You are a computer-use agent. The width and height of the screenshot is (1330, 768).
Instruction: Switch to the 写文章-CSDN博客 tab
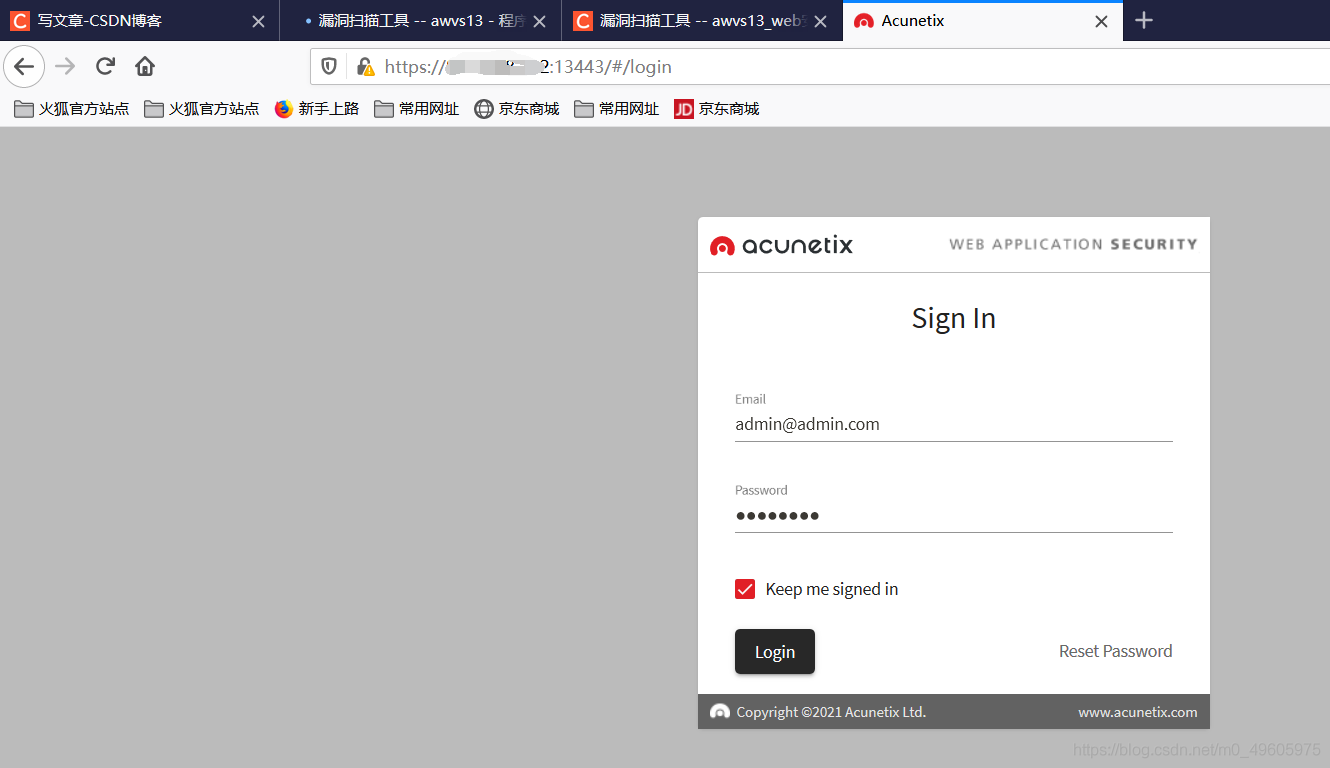(139, 20)
